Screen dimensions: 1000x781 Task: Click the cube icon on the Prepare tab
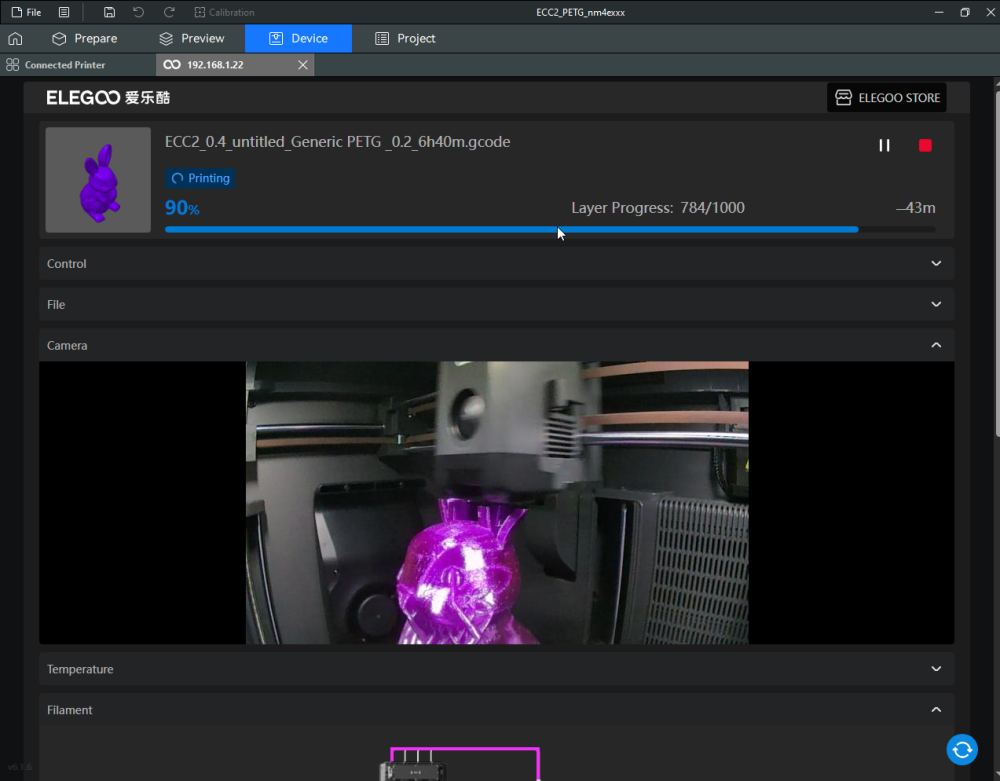pyautogui.click(x=59, y=38)
